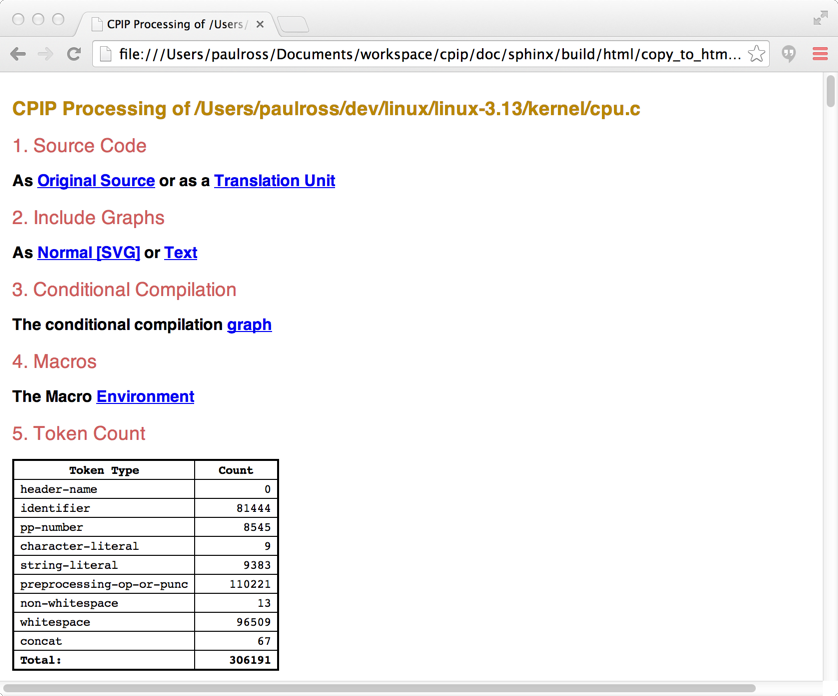838x696 pixels.
Task: Bookmark this page with the star icon
Action: pyautogui.click(x=756, y=54)
